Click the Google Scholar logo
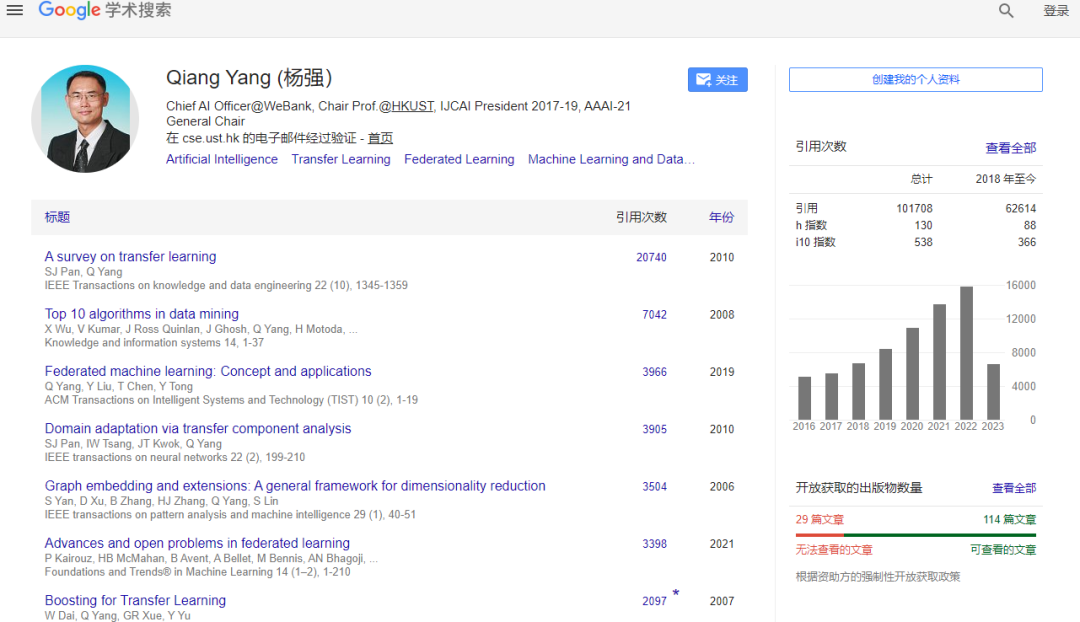 (105, 10)
